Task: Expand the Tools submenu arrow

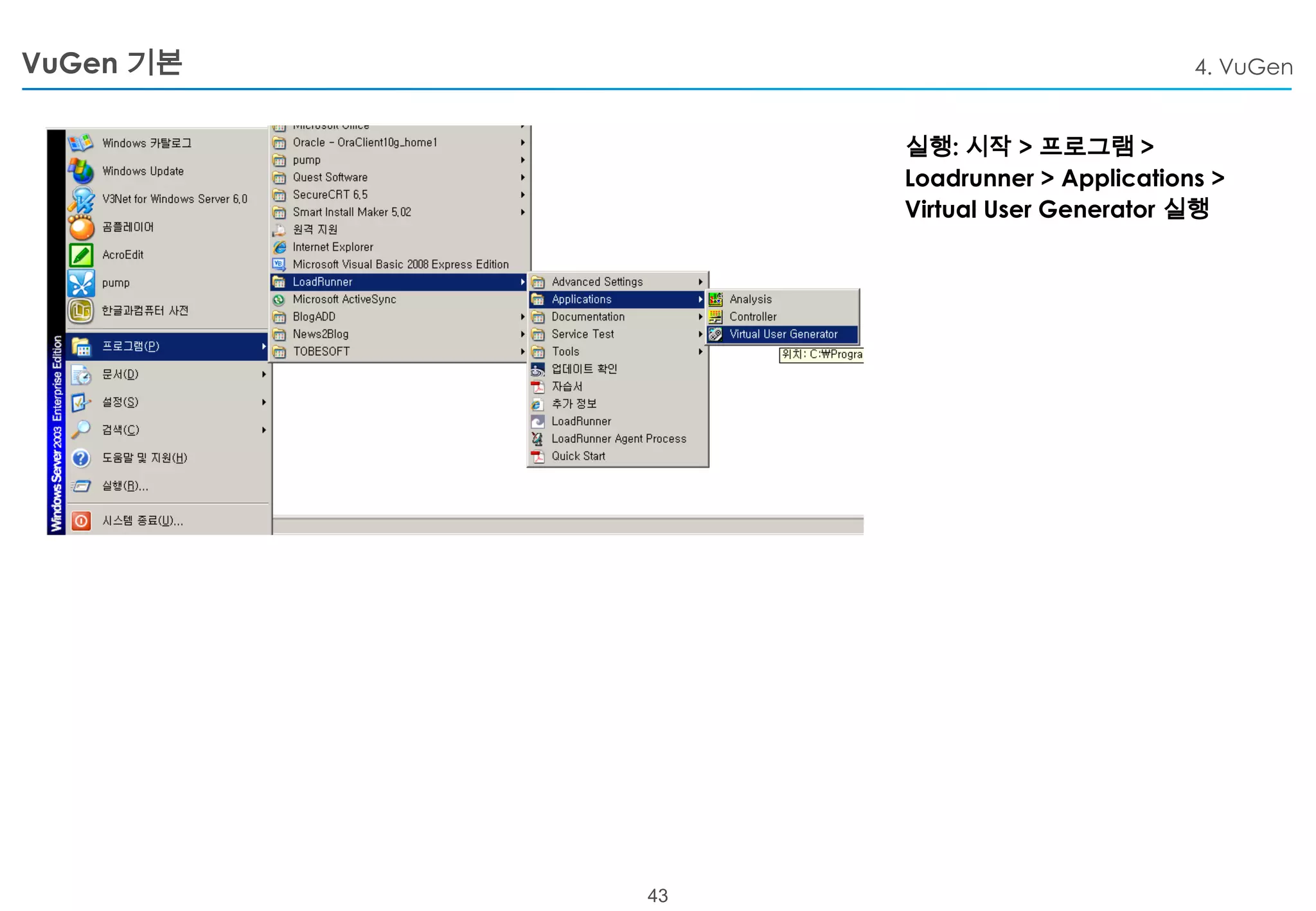Action: coord(700,351)
